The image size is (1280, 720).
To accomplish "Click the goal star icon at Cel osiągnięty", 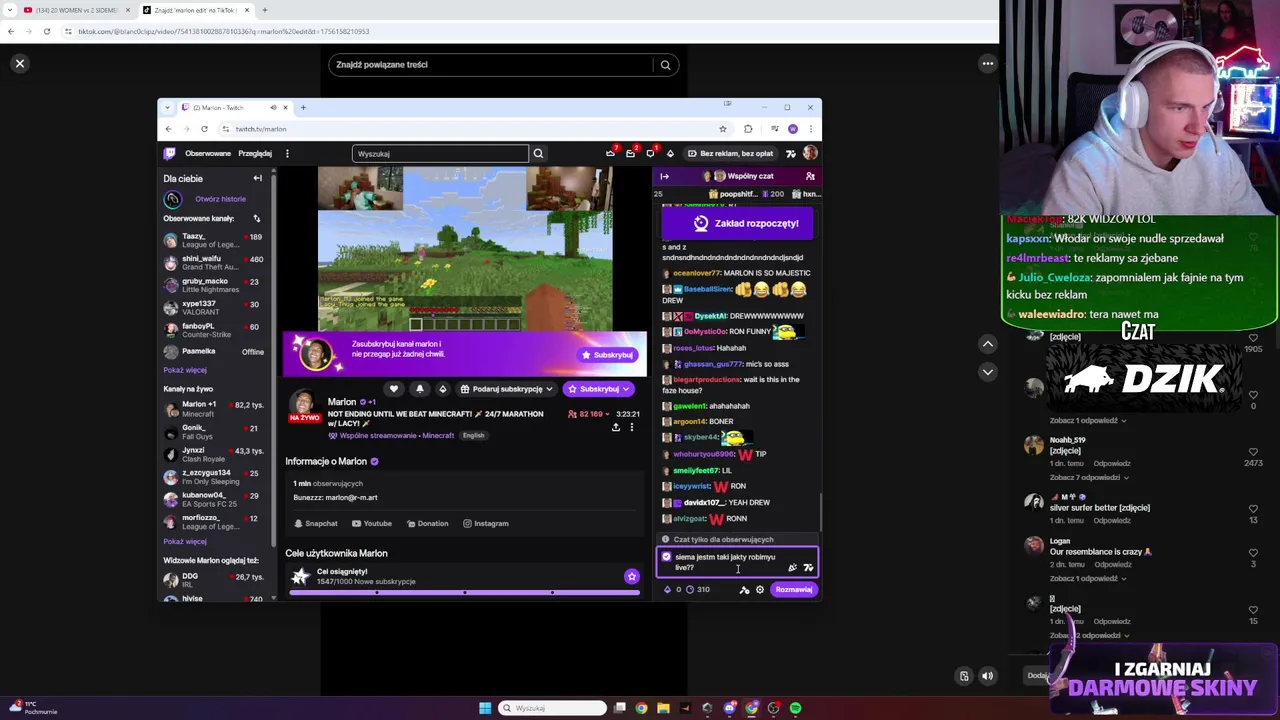I will coord(632,577).
